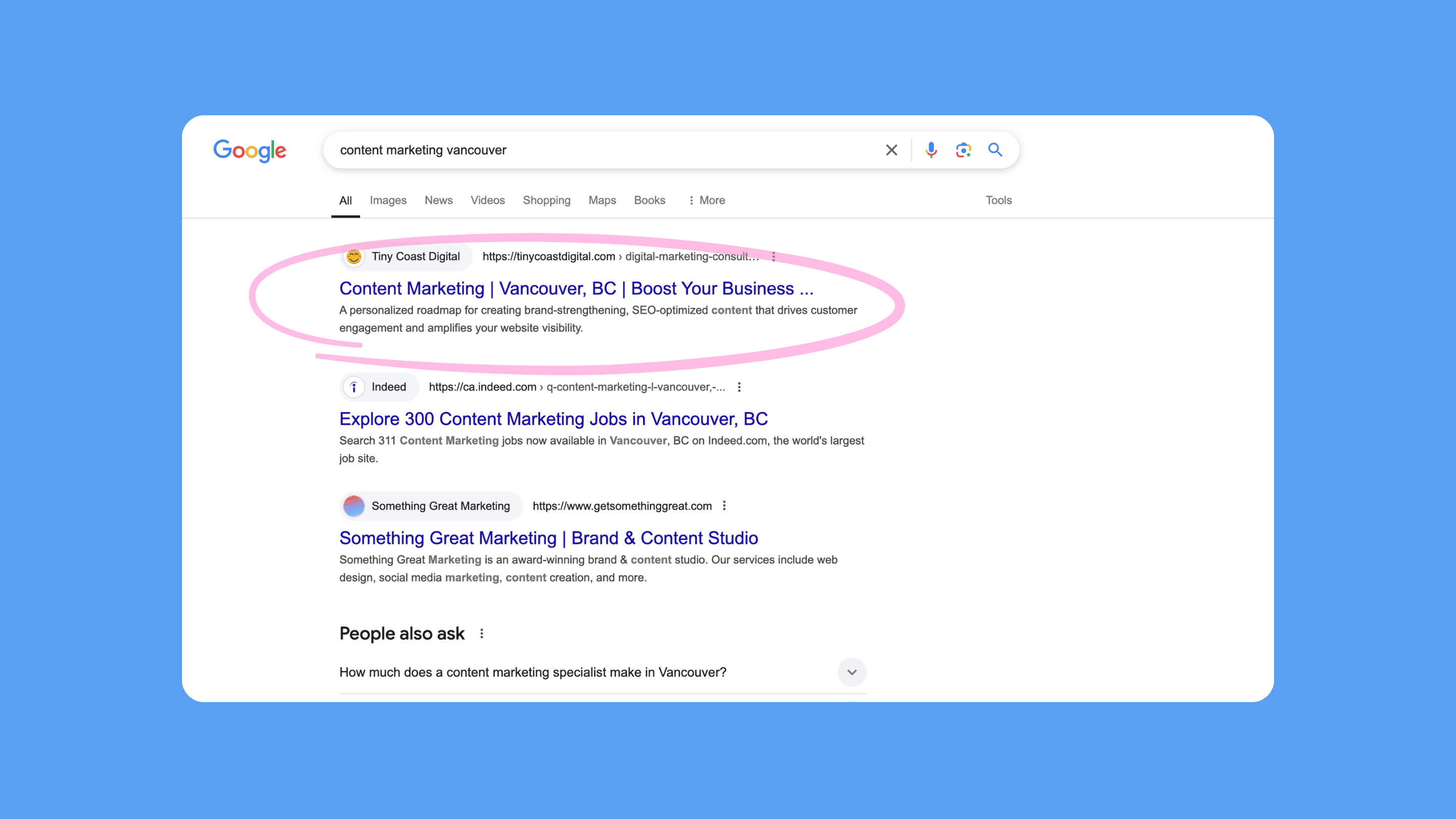Open the People also ask options menu
Screen dimensions: 1456x819
click(x=482, y=633)
